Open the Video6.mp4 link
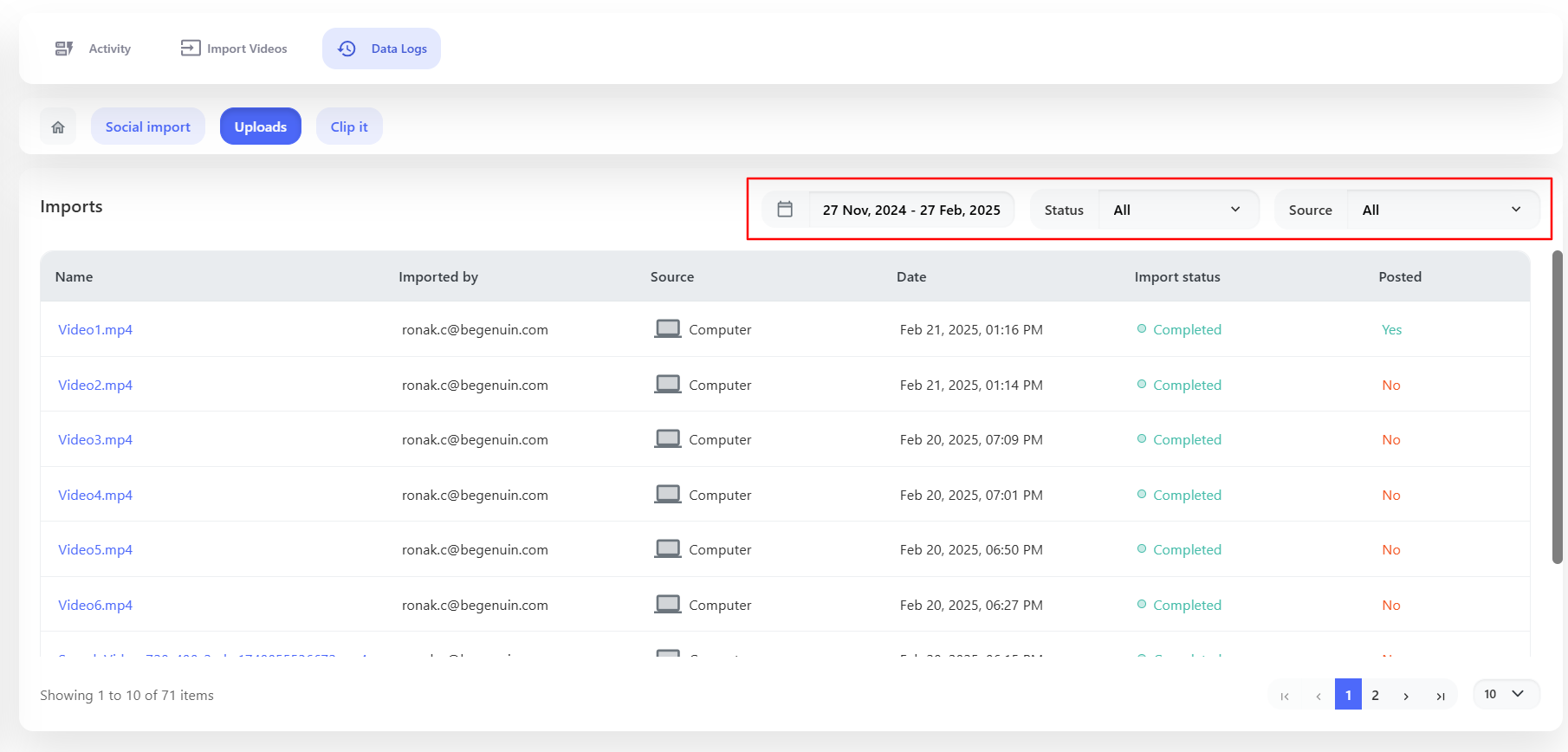This screenshot has width=1568, height=752. [95, 605]
